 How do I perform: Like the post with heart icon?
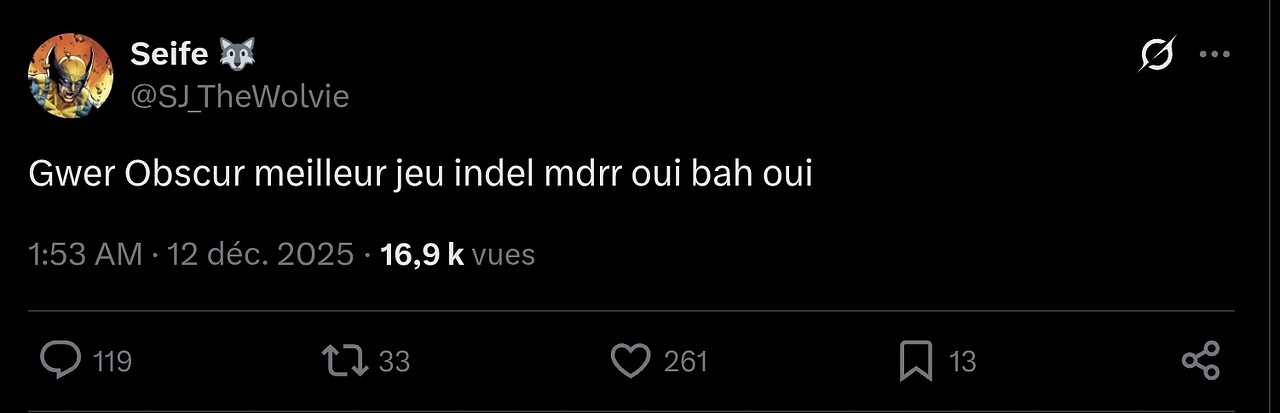(630, 360)
